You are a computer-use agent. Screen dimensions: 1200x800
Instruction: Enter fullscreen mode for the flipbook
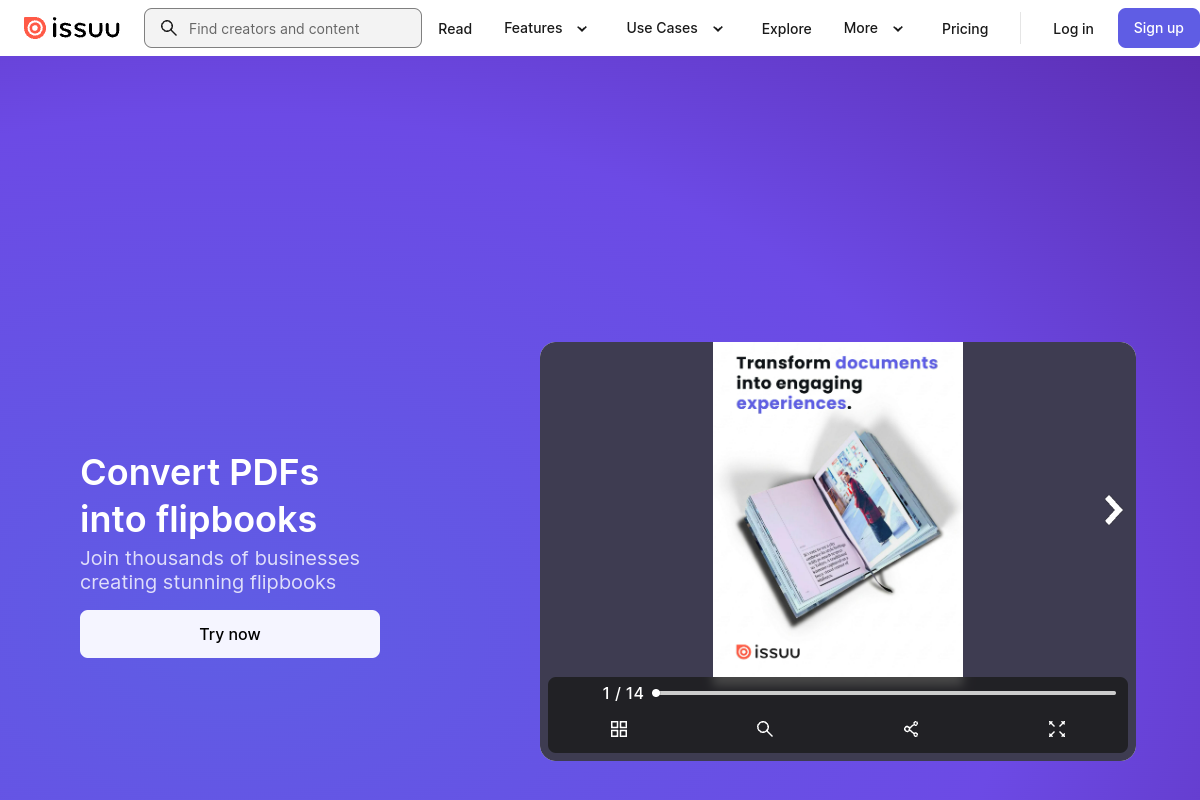point(1057,729)
